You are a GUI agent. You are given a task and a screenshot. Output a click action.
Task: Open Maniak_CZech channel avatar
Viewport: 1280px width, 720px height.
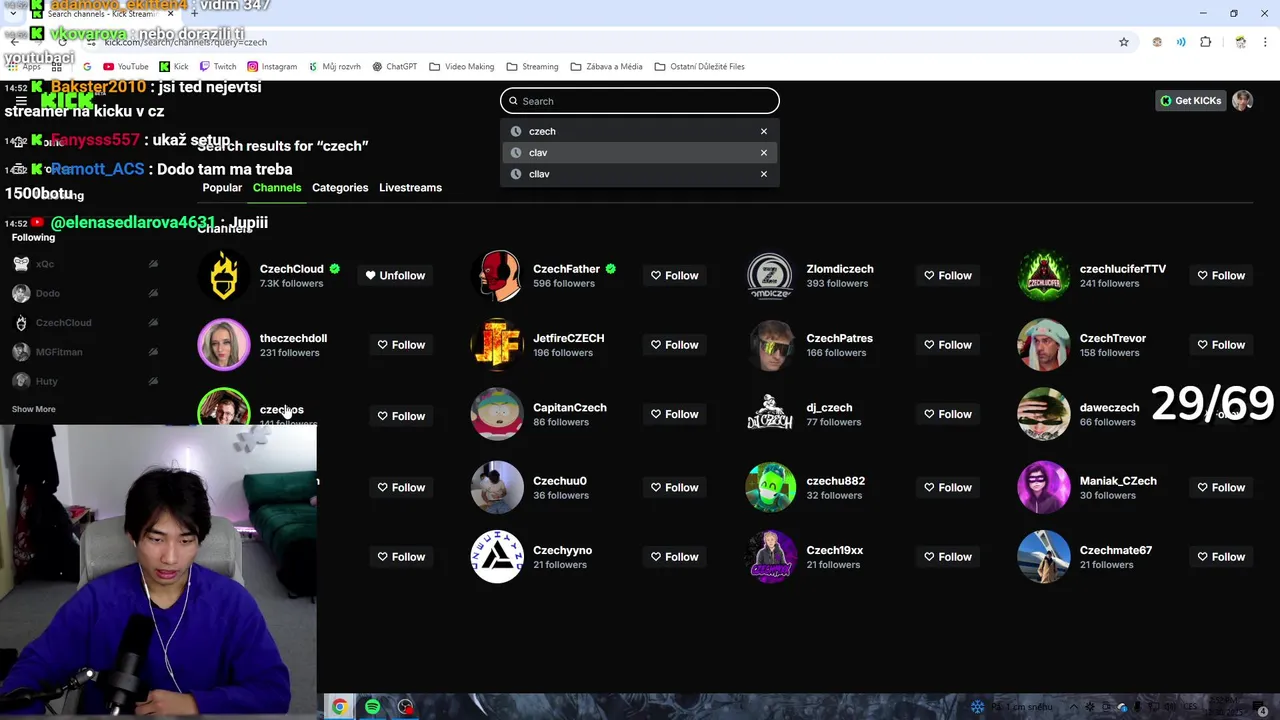1044,487
